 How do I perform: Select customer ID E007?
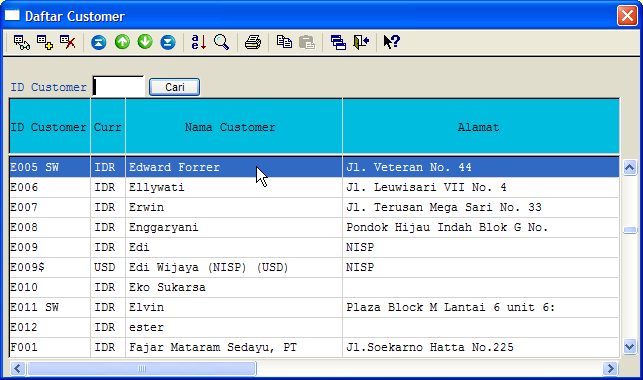[50, 207]
